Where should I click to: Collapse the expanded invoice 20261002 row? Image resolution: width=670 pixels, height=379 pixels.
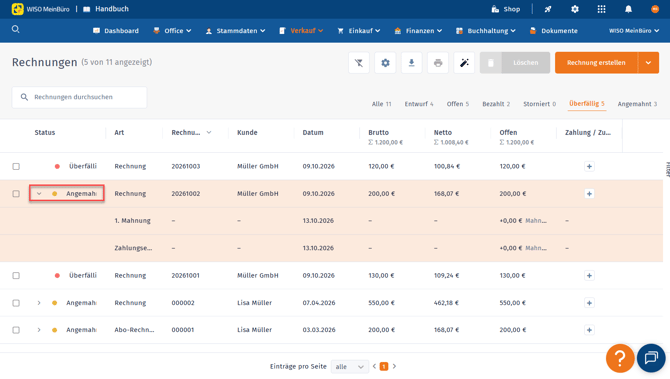tap(39, 194)
